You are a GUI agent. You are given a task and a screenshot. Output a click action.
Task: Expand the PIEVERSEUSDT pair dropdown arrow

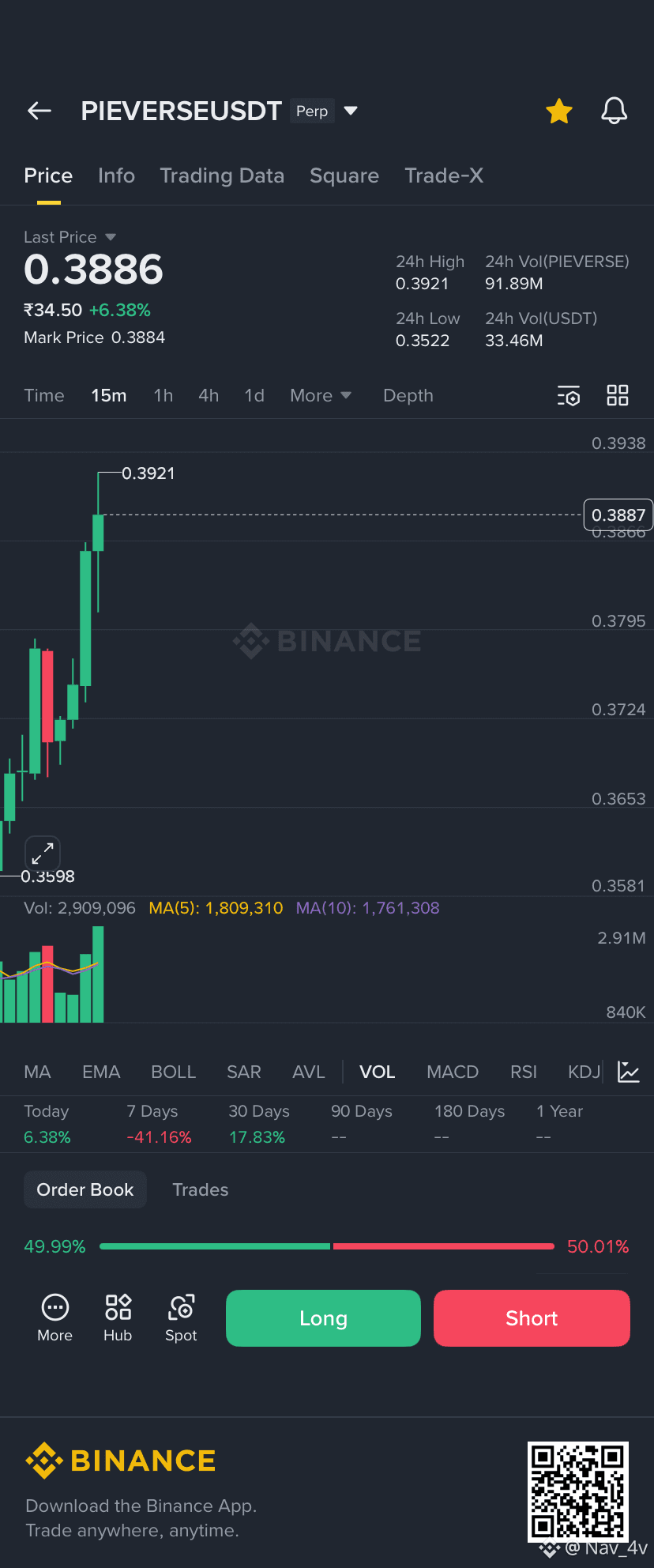351,111
